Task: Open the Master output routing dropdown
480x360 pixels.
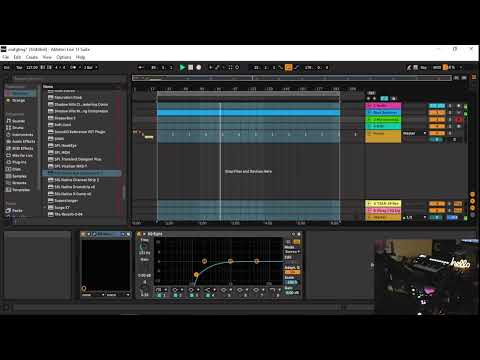Action: tap(414, 133)
